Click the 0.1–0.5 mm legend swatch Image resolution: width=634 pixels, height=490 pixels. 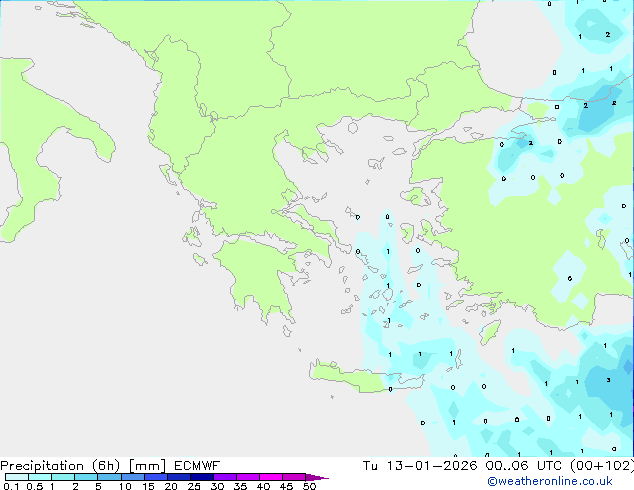[17, 477]
